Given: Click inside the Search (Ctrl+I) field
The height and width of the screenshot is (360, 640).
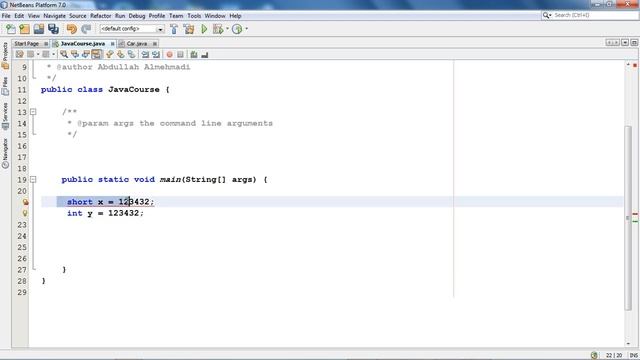Looking at the screenshot, I should (594, 15).
